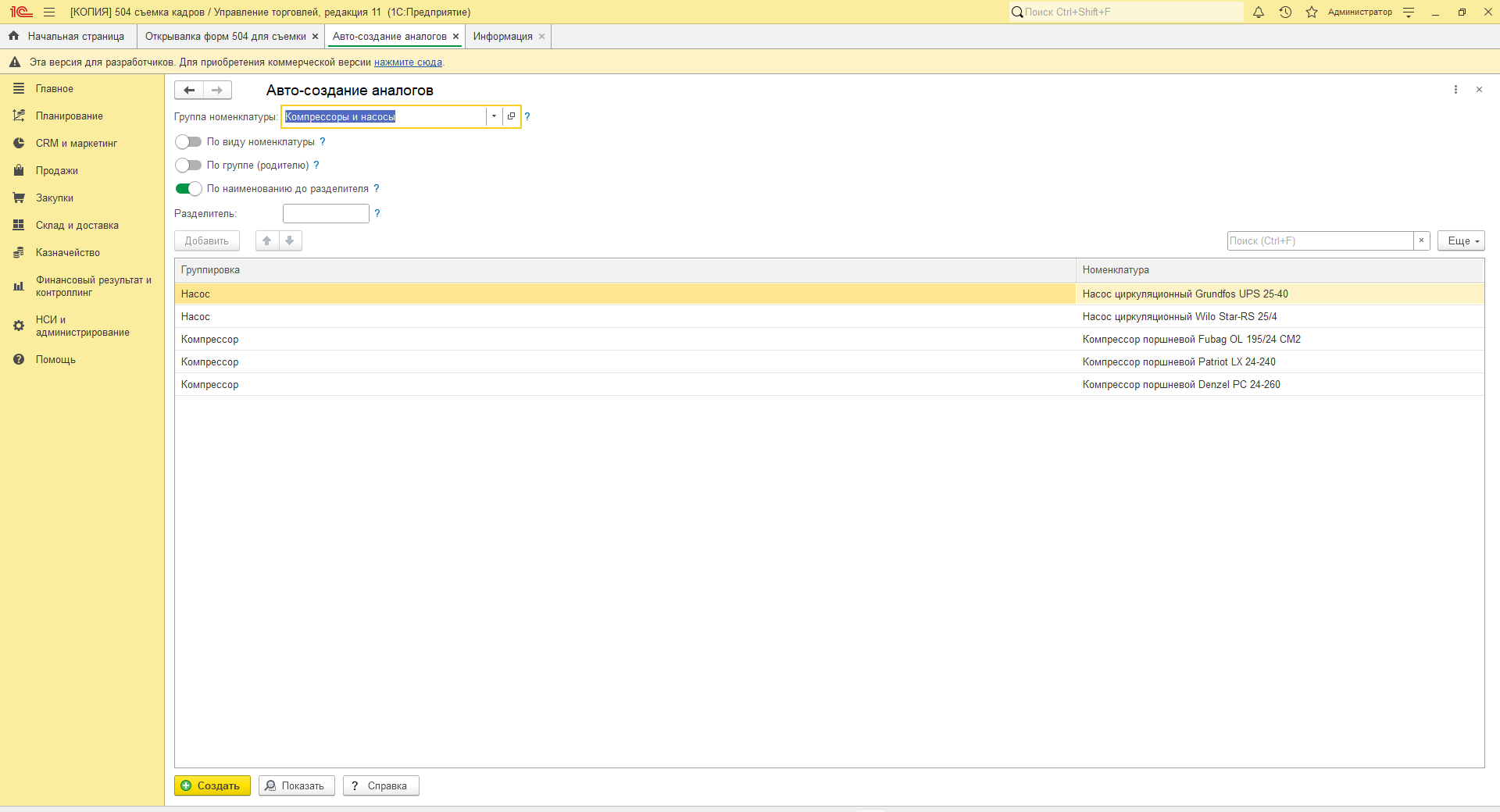The height and width of the screenshot is (812, 1500).
Task: Open service settings icon beside Администратор
Action: (x=1409, y=12)
